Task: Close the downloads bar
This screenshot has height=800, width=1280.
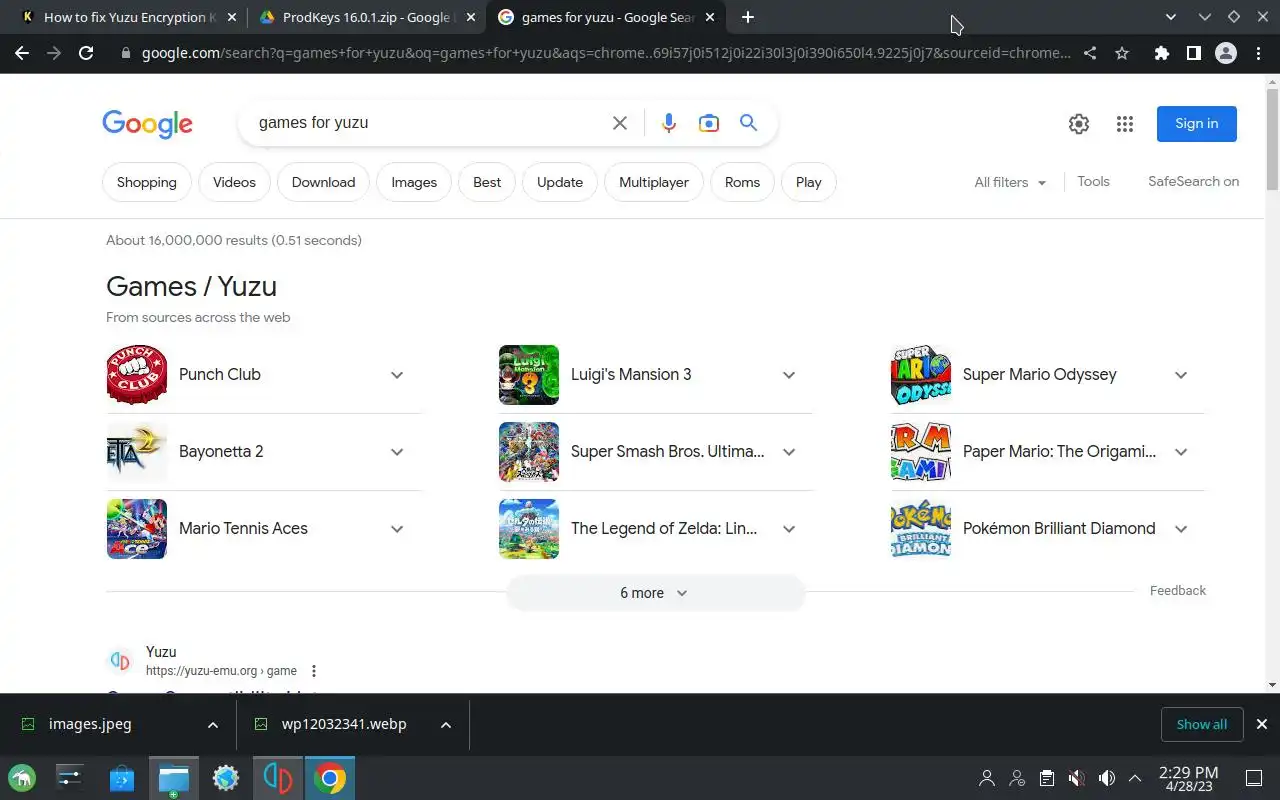Action: (1261, 724)
